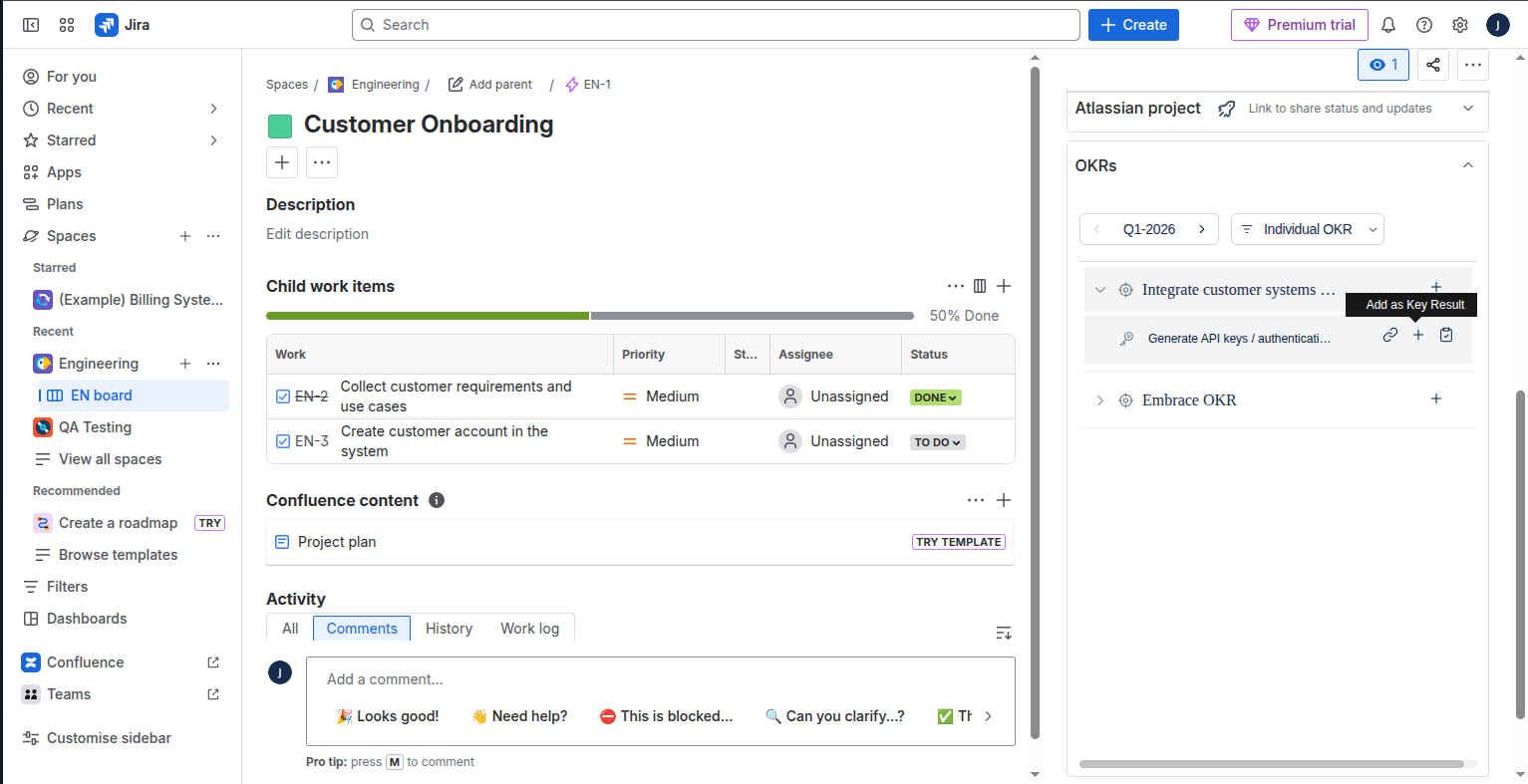The image size is (1528, 784).
Task: Click the share icon
Action: (1432, 65)
